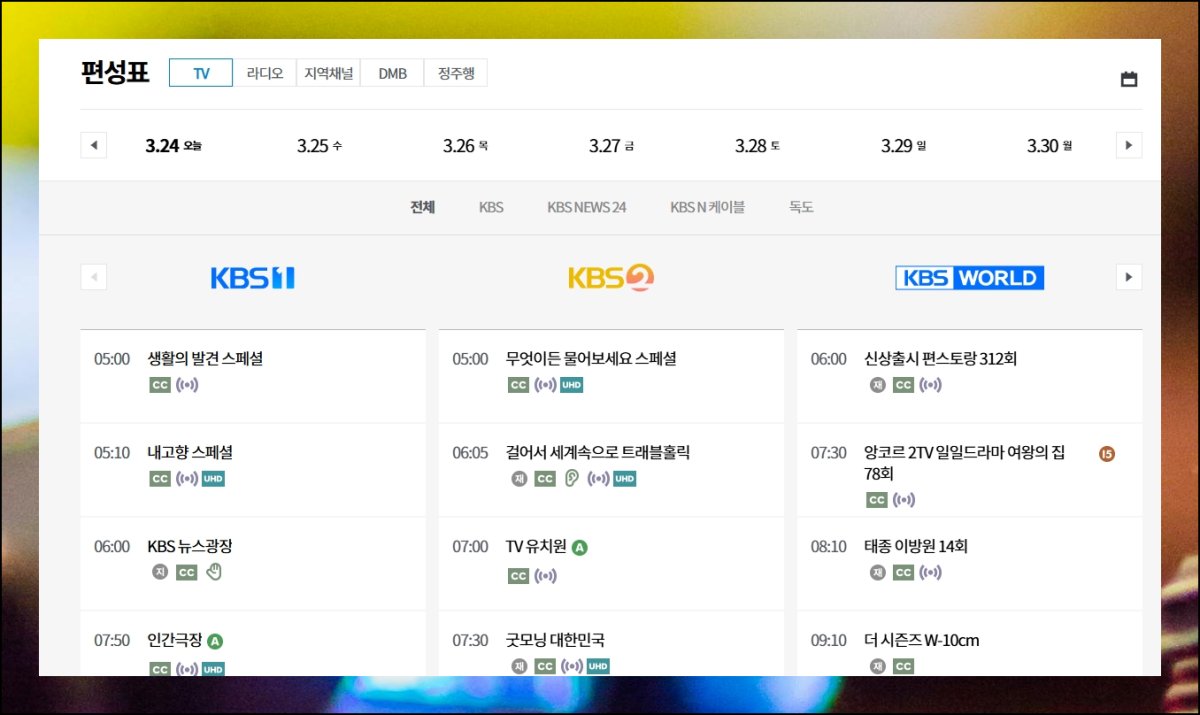The height and width of the screenshot is (715, 1200).
Task: Filter channels by KBS
Action: (x=491, y=208)
